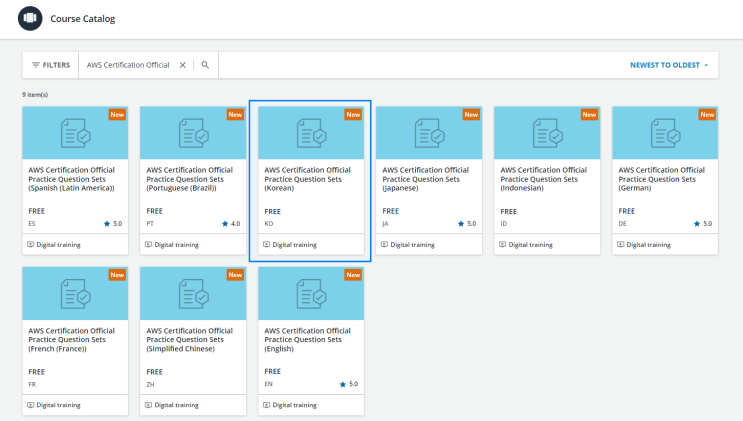The image size is (743, 421).
Task: Click the Digital training icon on Korean card
Action: (x=266, y=245)
